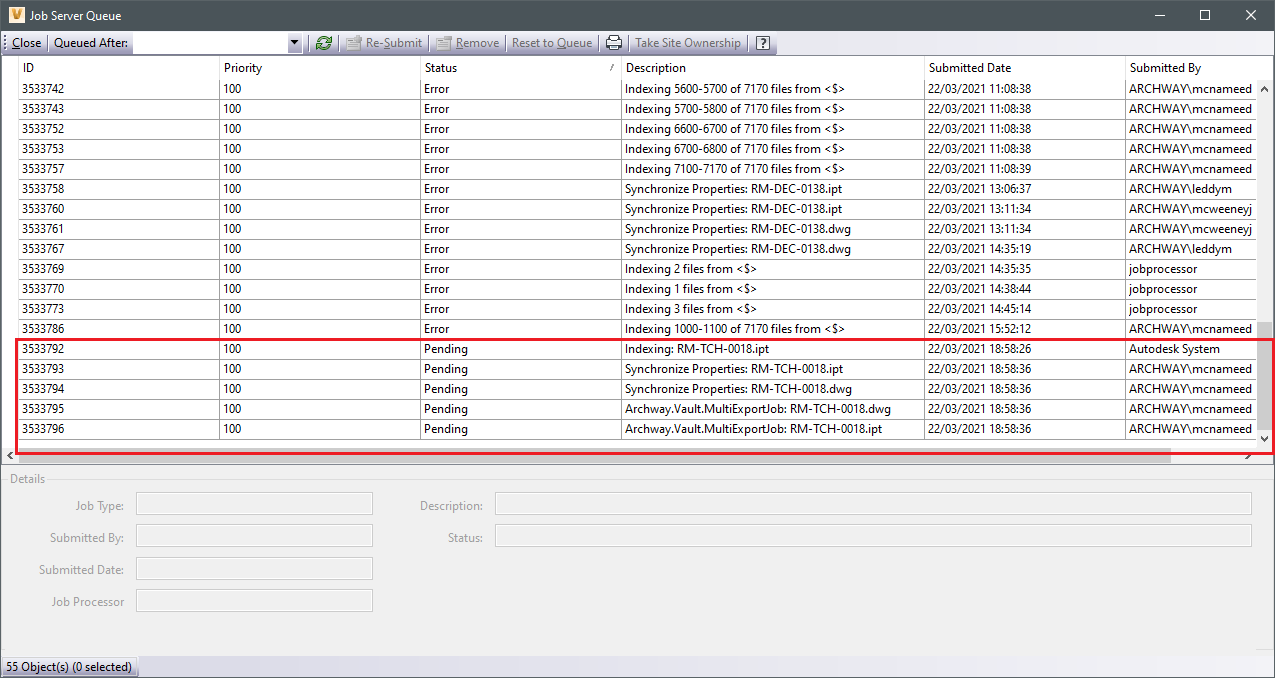
Task: Open the Queued After dropdown
Action: [294, 43]
